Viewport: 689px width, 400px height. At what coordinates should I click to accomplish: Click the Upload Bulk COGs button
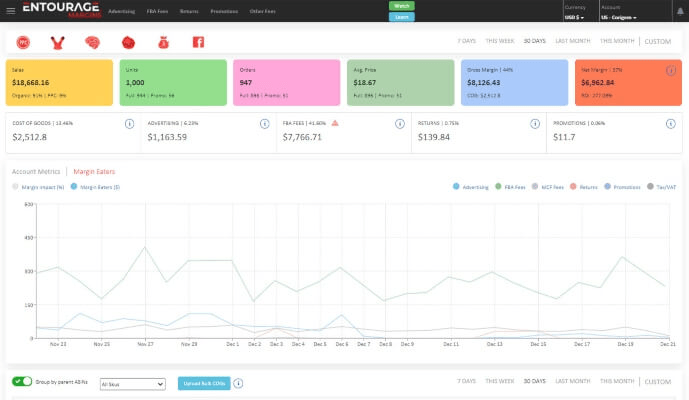pyautogui.click(x=204, y=383)
